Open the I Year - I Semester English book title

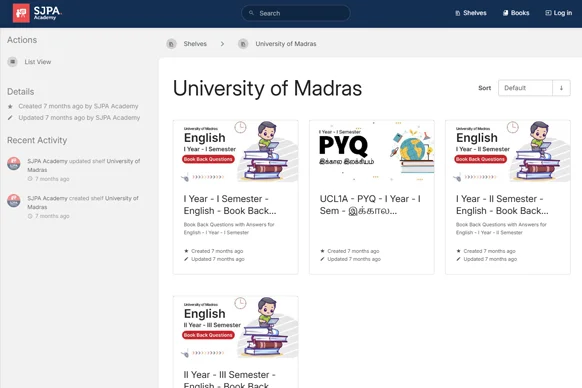pyautogui.click(x=230, y=205)
